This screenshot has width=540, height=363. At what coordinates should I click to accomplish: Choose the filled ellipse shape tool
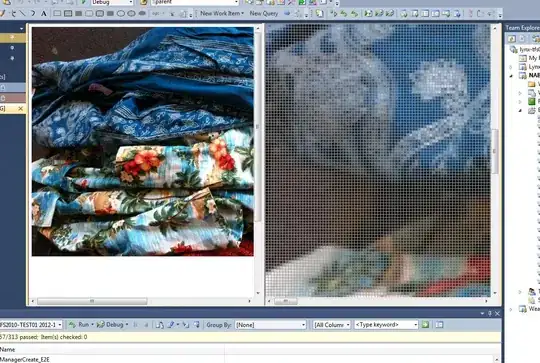click(x=142, y=14)
